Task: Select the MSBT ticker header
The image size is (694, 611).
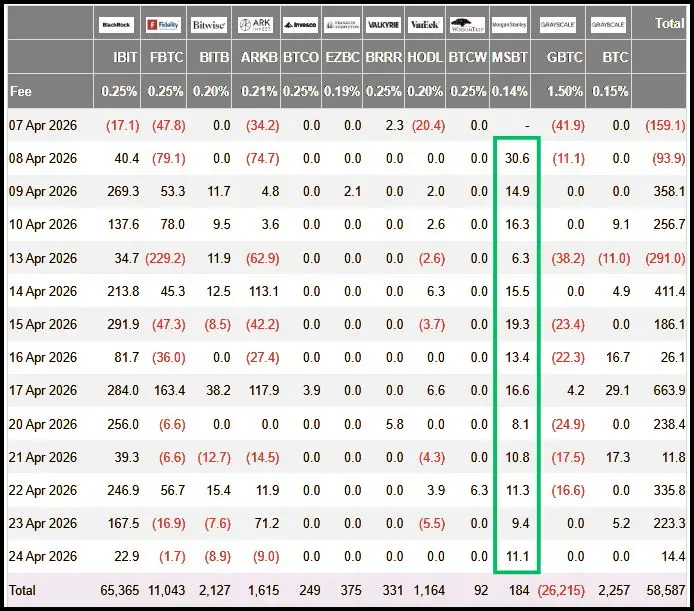Action: pos(510,57)
